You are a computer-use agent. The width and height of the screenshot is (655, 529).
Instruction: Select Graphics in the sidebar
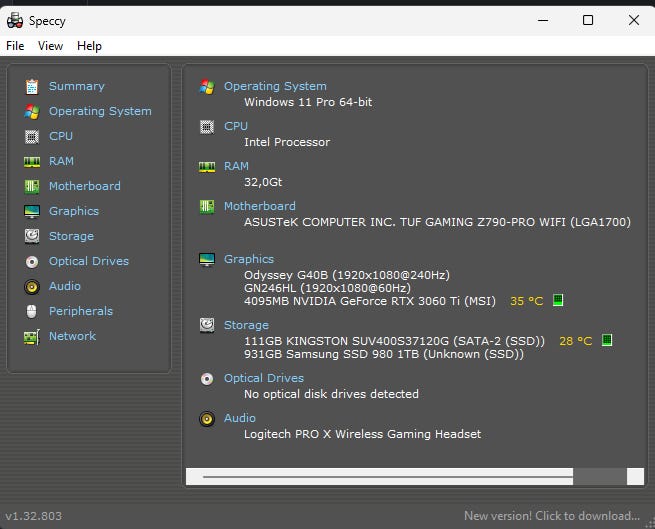tap(74, 211)
